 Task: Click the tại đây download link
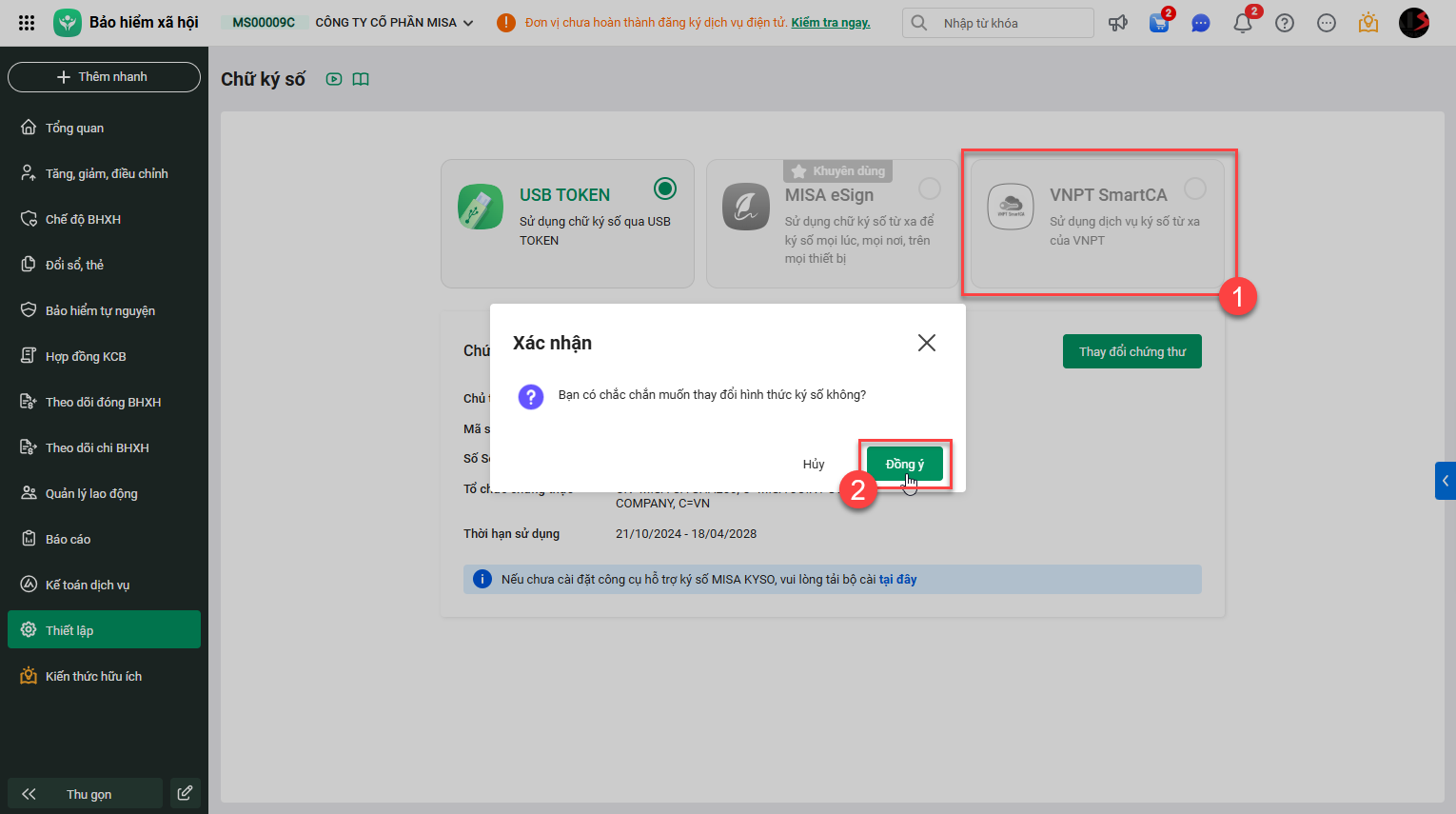[898, 579]
